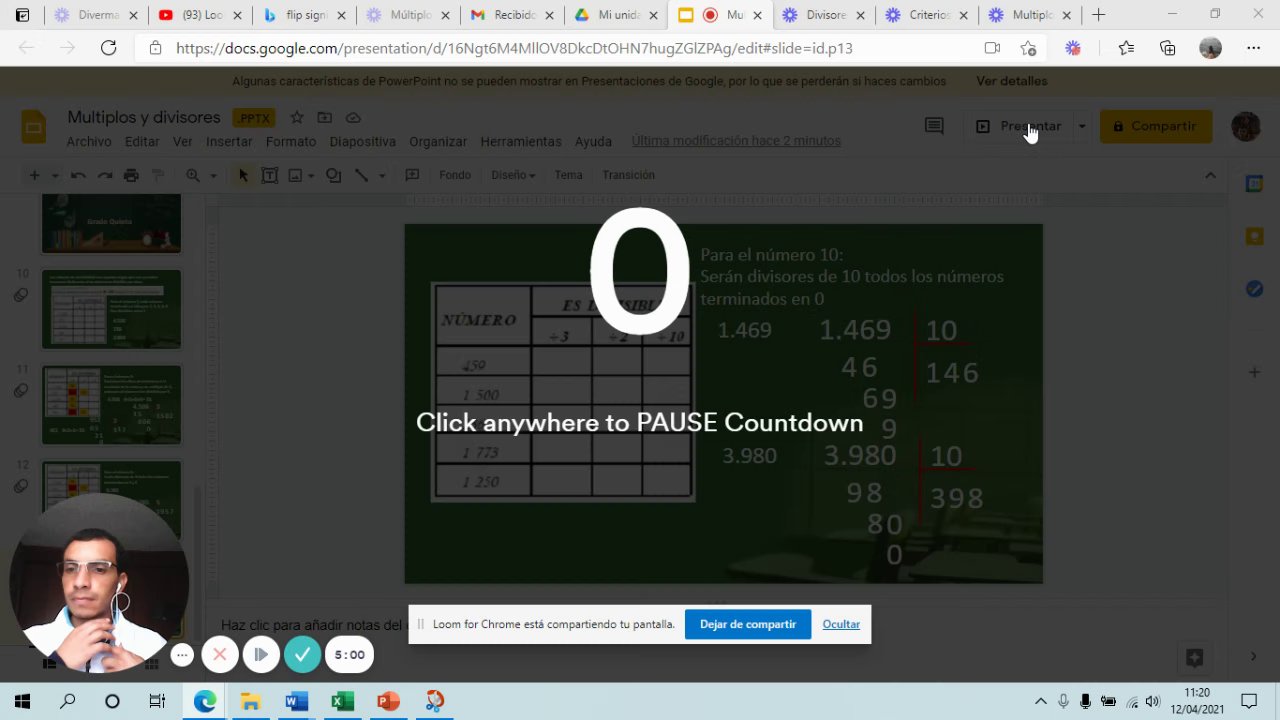The image size is (1280, 720).
Task: Click the Presentar button
Action: tap(1018, 126)
